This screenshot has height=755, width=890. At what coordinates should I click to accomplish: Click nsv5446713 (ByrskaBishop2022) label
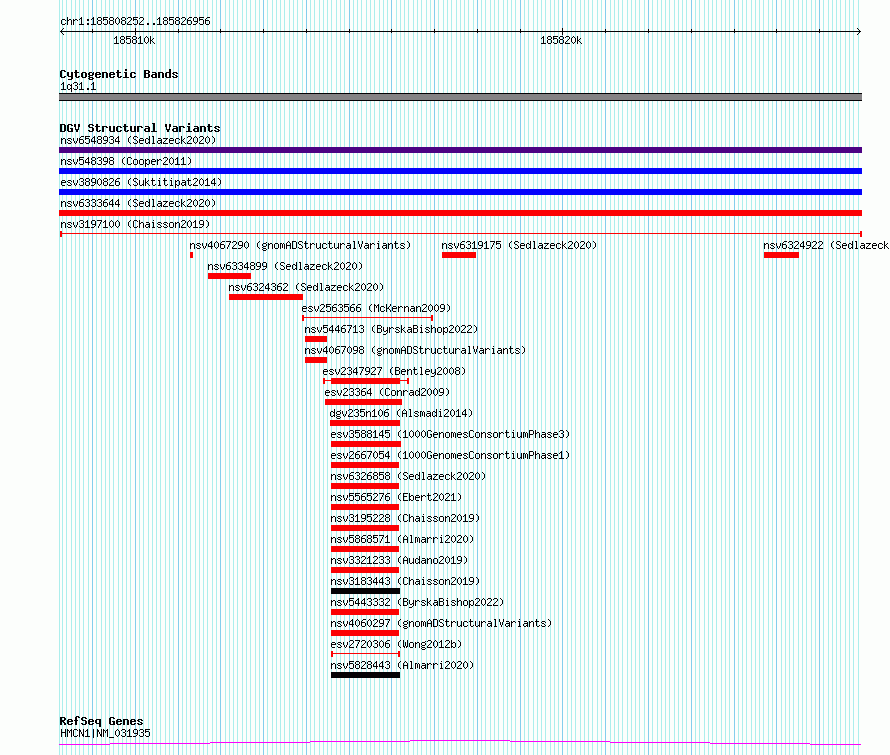tap(391, 329)
